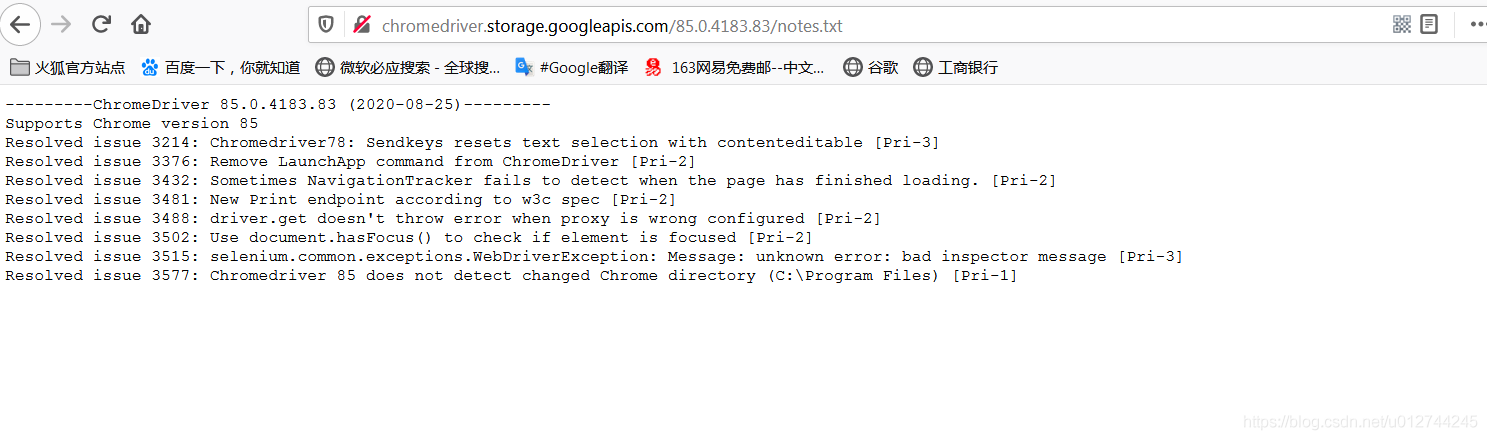This screenshot has height=440, width=1487.
Task: Open the QR code generator icon
Action: 1402,25
